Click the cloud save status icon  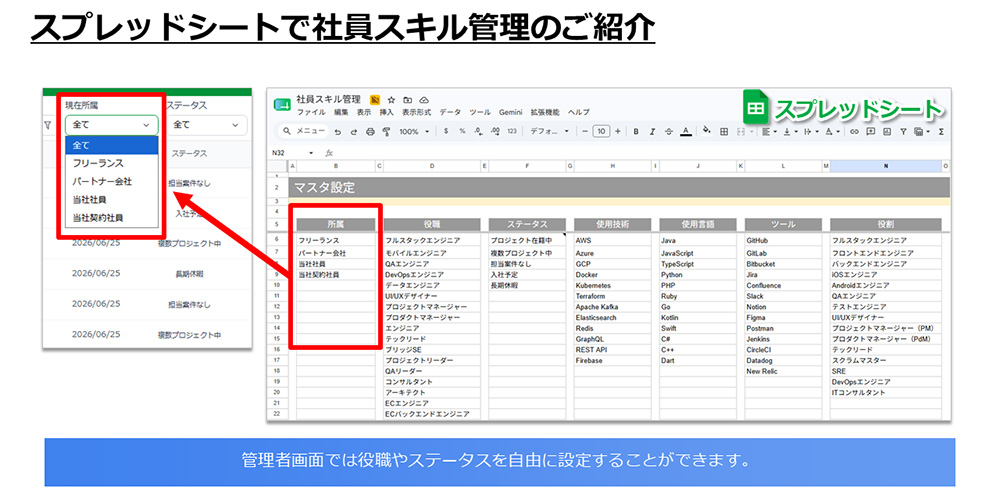click(x=424, y=100)
